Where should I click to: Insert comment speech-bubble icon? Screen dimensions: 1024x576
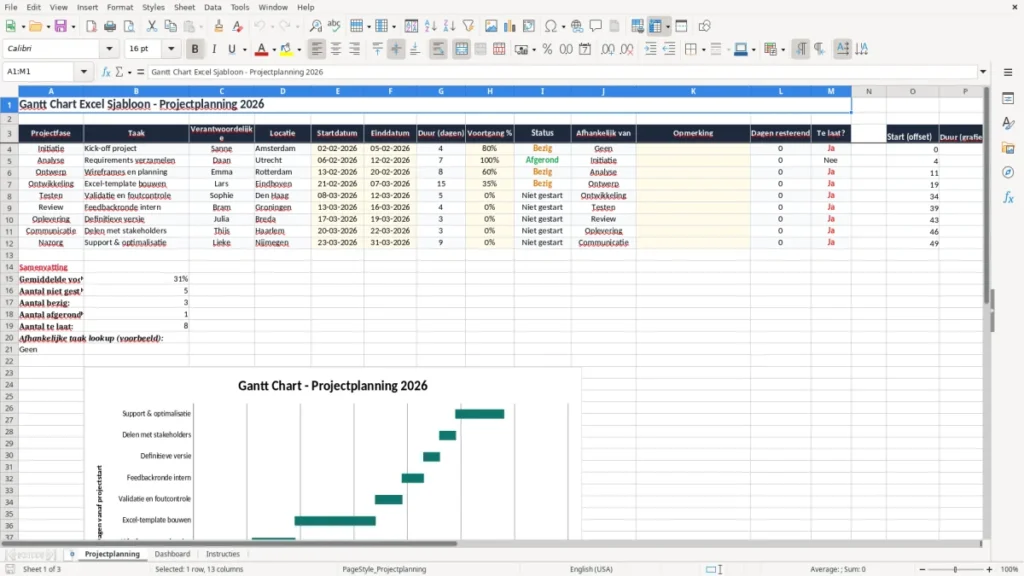[596, 26]
